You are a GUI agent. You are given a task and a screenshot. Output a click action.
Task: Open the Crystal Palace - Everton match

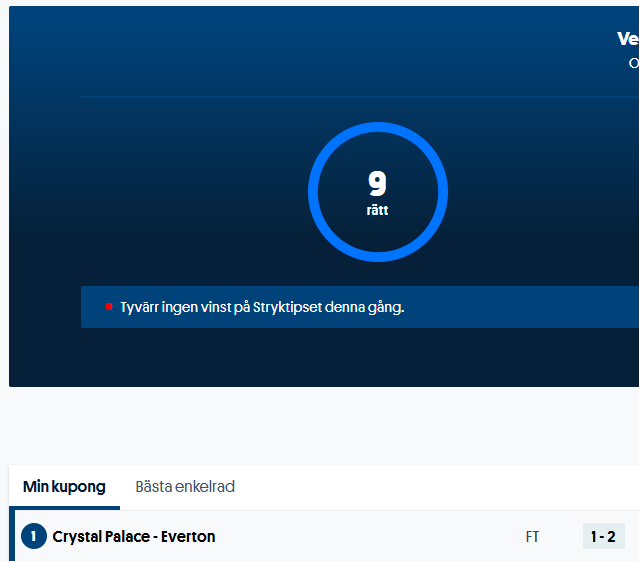coord(300,537)
